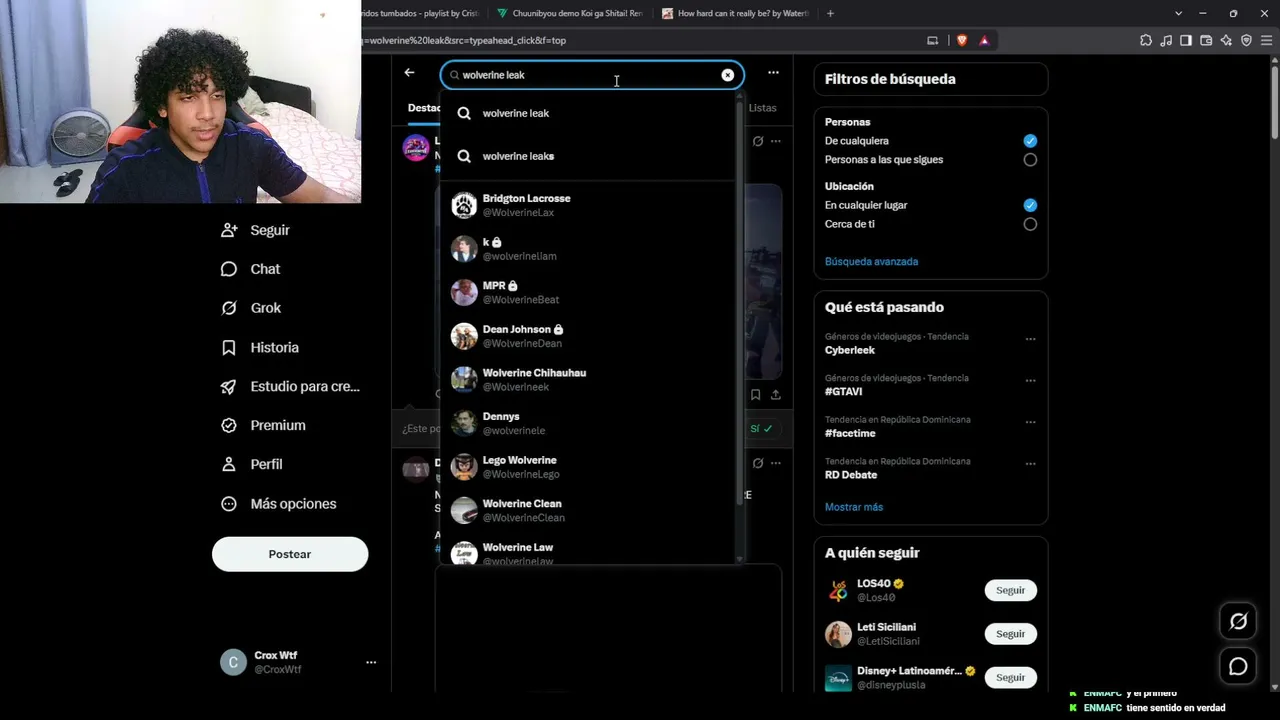Expand the browser tab search chevron

pyautogui.click(x=1179, y=14)
